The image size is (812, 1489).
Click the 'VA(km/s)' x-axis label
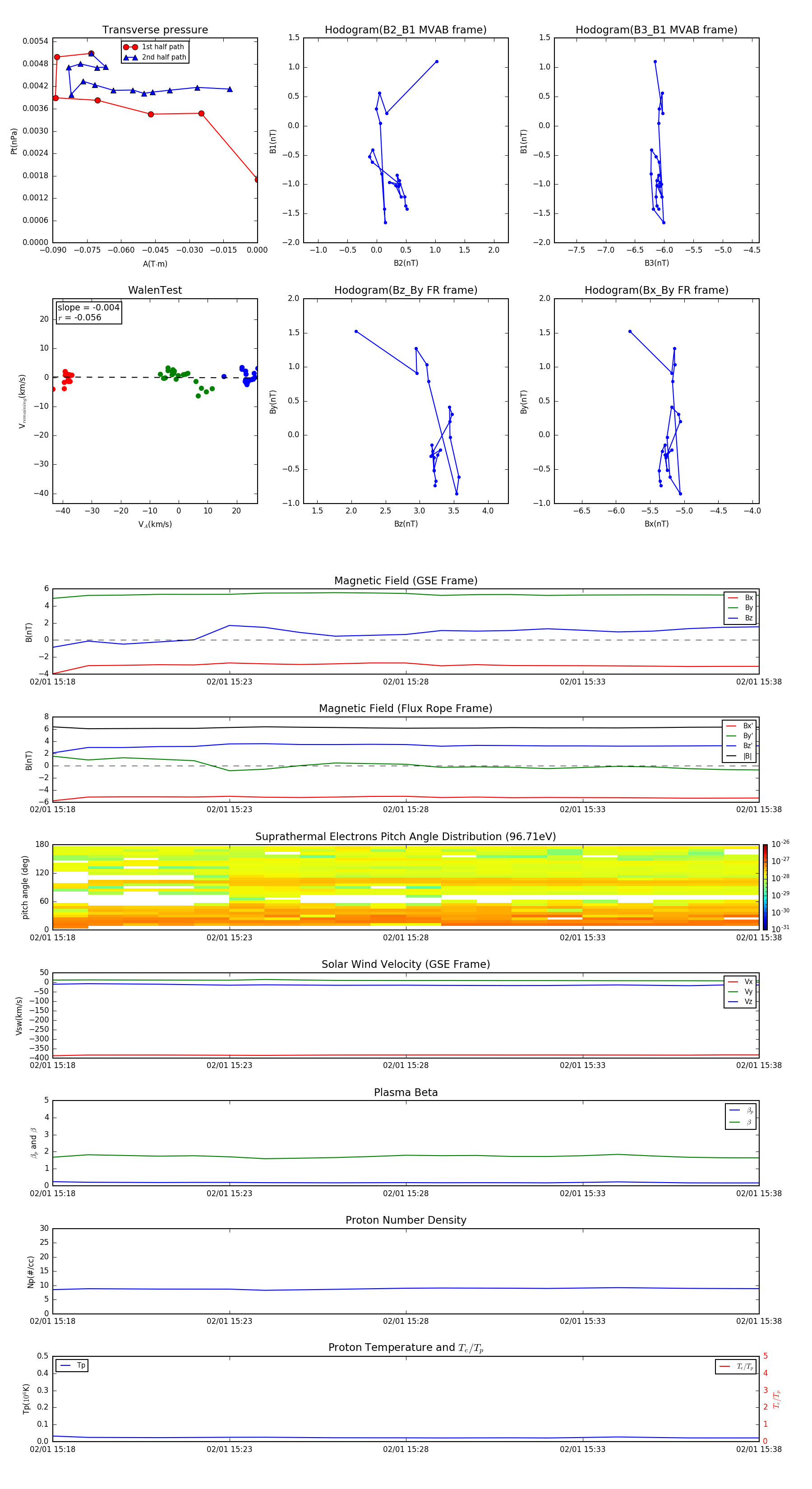pyautogui.click(x=155, y=524)
